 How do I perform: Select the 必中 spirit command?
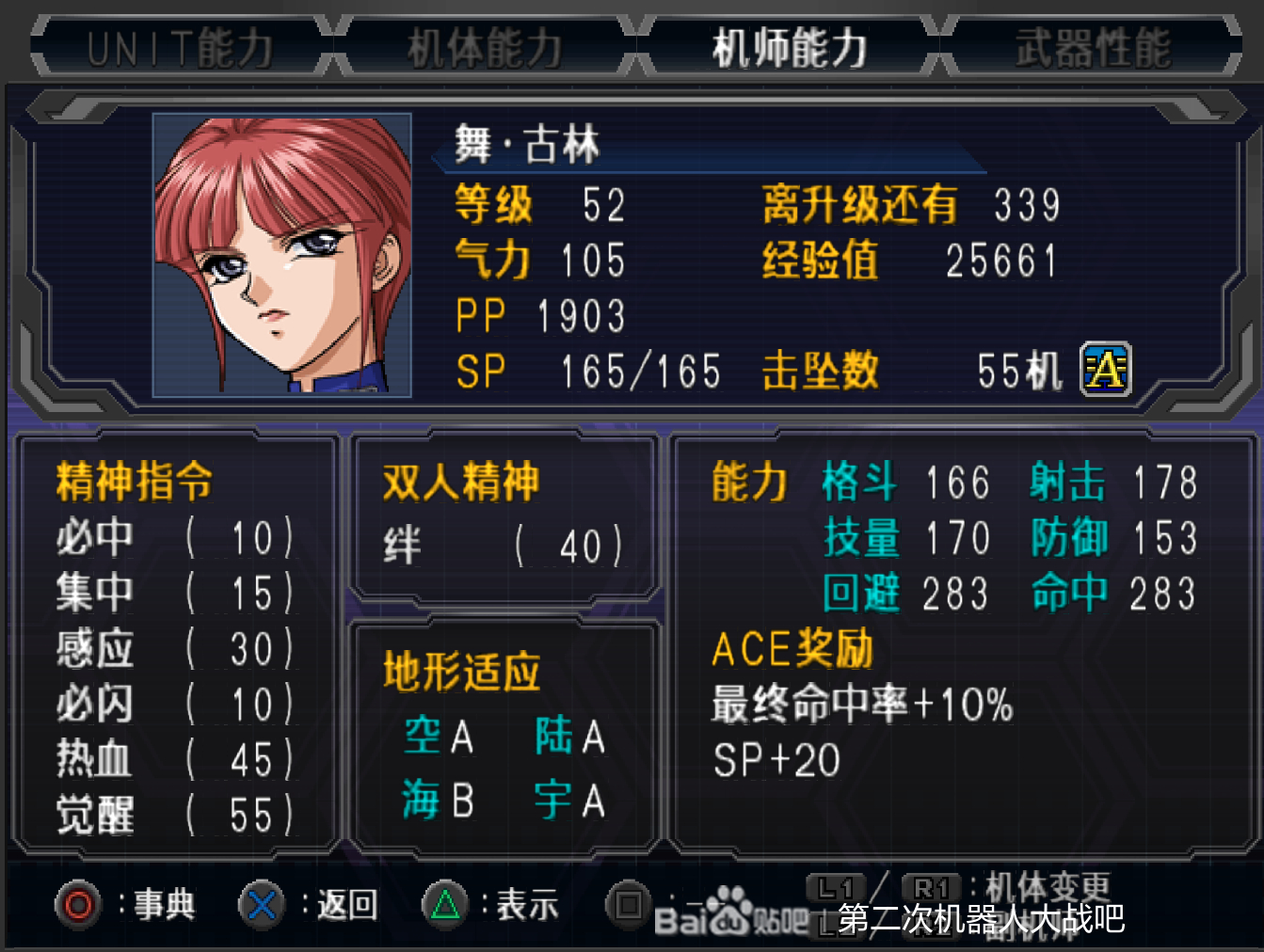pos(175,537)
